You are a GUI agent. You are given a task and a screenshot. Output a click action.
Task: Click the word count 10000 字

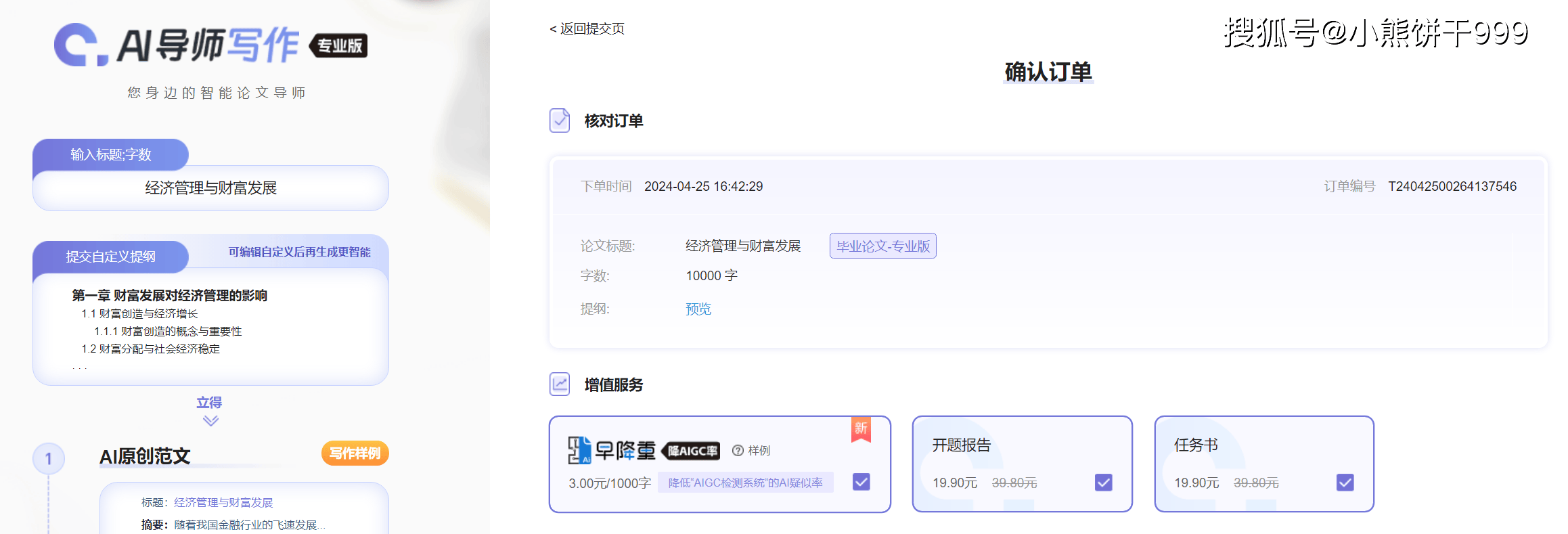click(711, 275)
